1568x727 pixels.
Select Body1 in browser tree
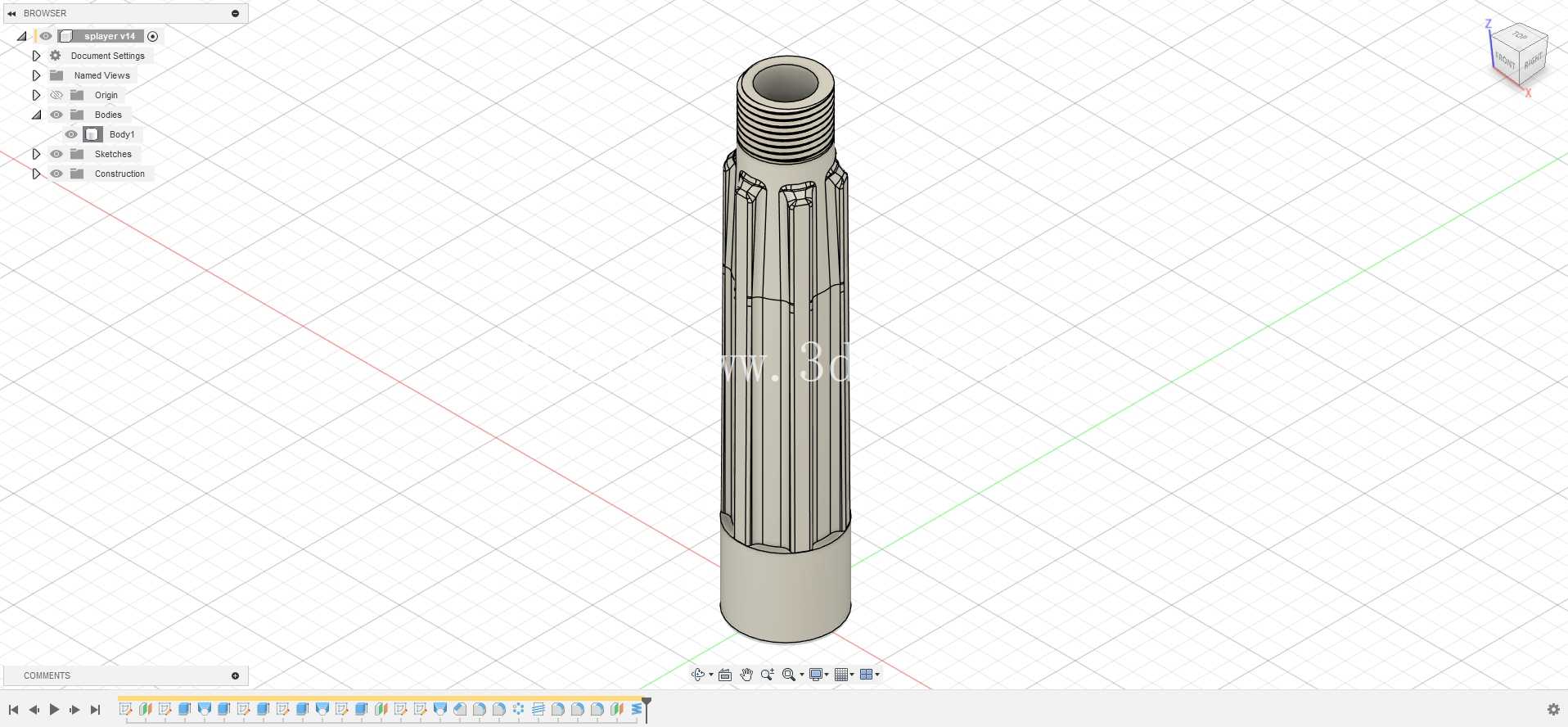click(122, 134)
